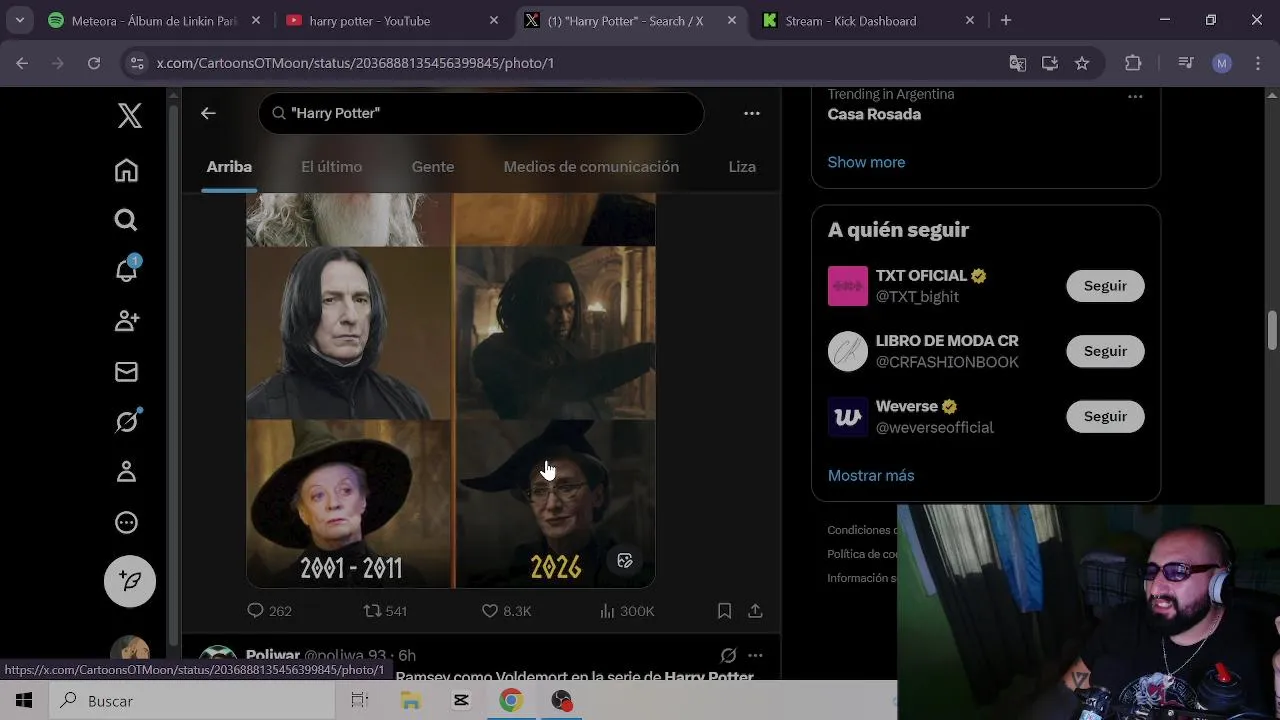Viewport: 1280px width, 720px height.
Task: Switch to Stream Kick Dashboard tab
Action: (868, 20)
